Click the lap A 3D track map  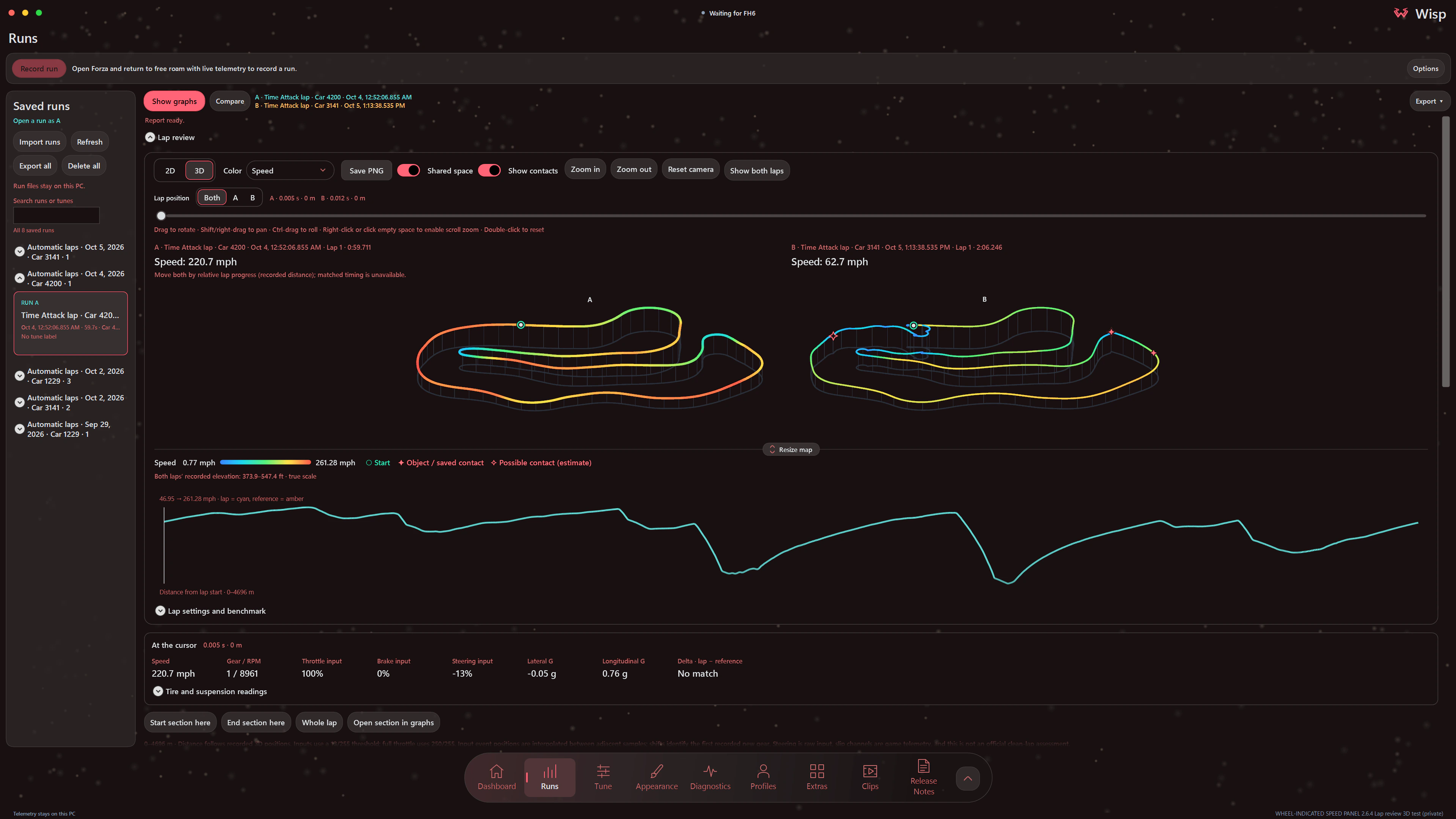(590, 359)
